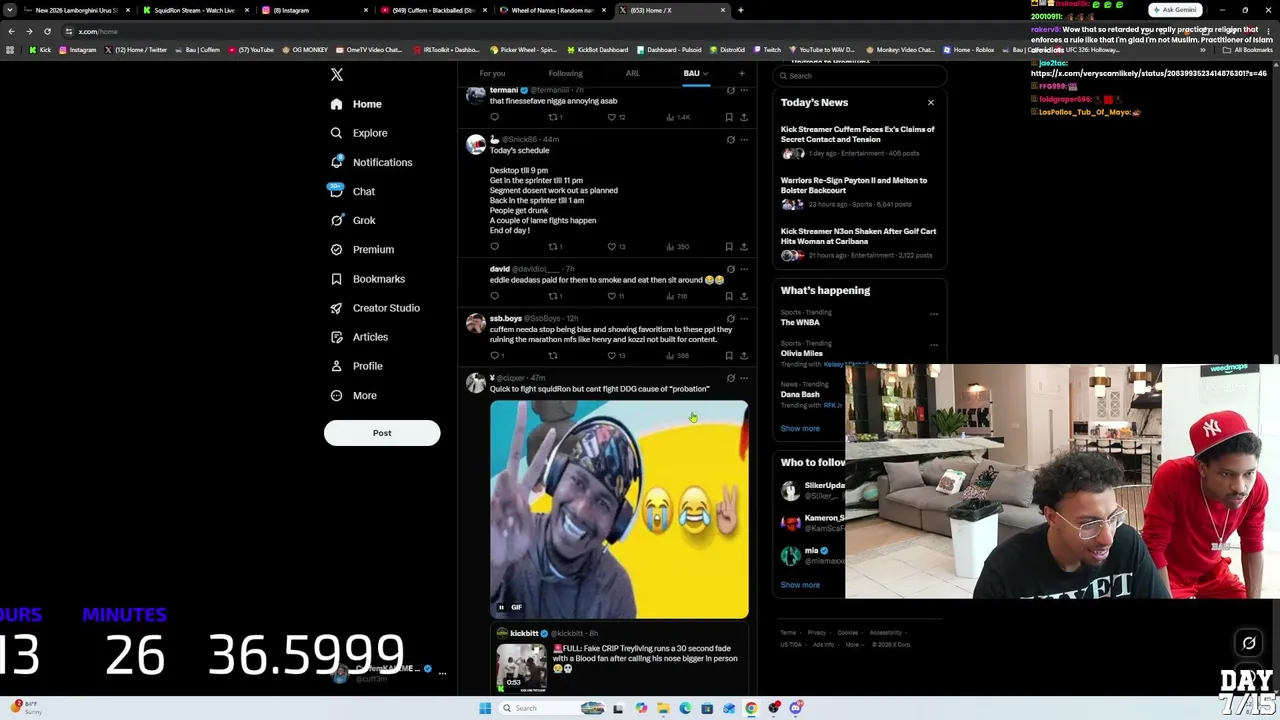Switch to the Instagram browser tab
The height and width of the screenshot is (720, 1280).
coord(314,10)
